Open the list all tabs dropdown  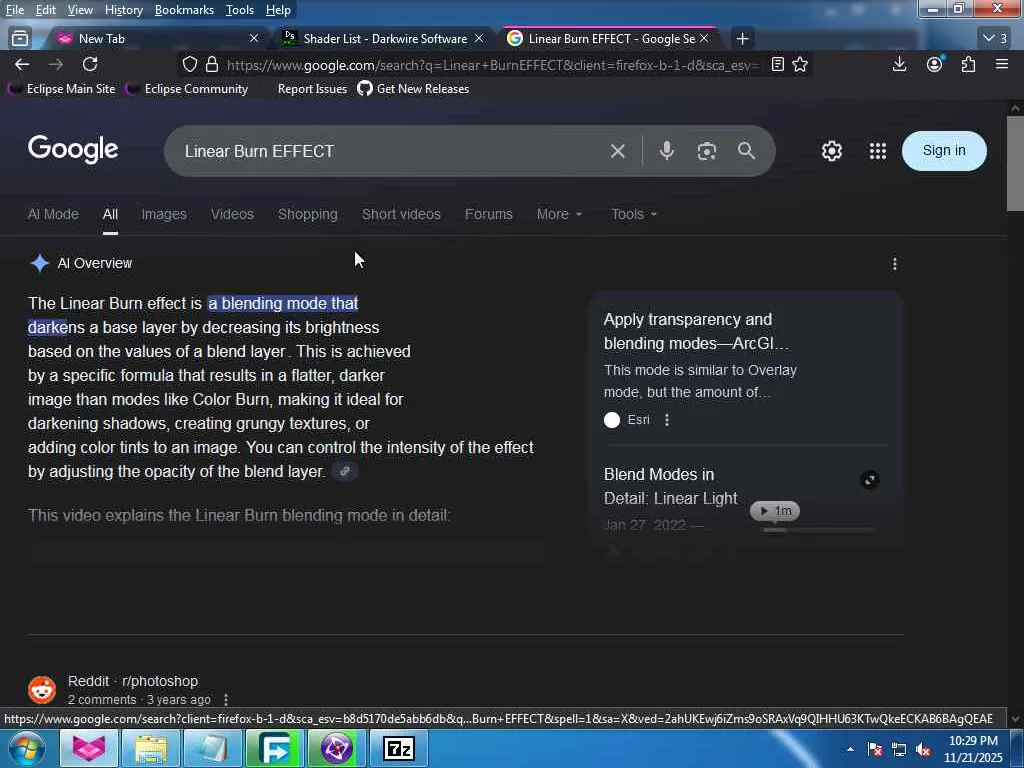(x=995, y=39)
